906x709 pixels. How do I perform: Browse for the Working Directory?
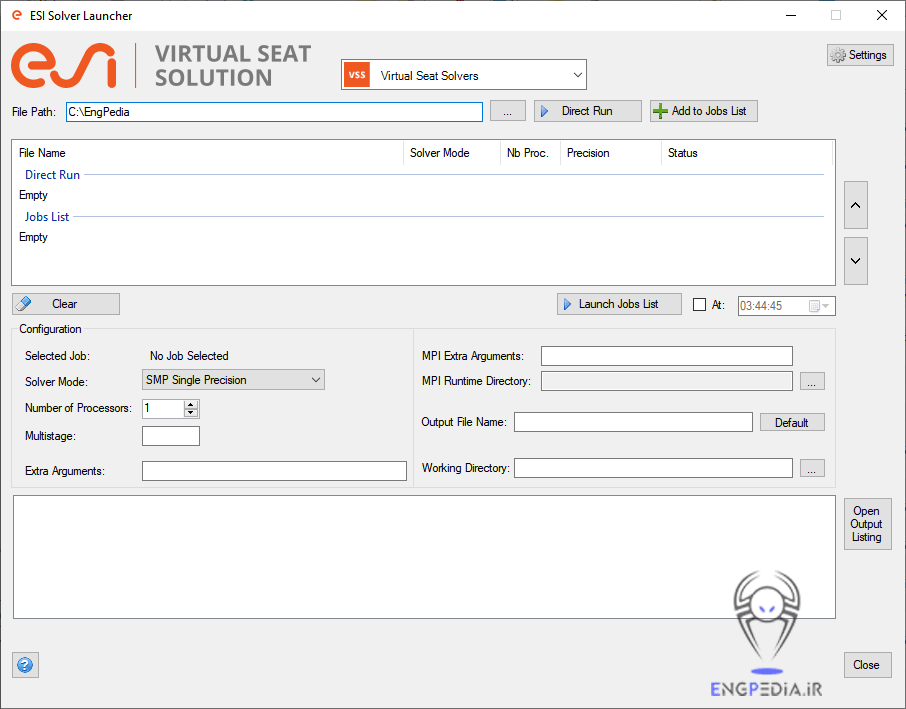point(812,468)
